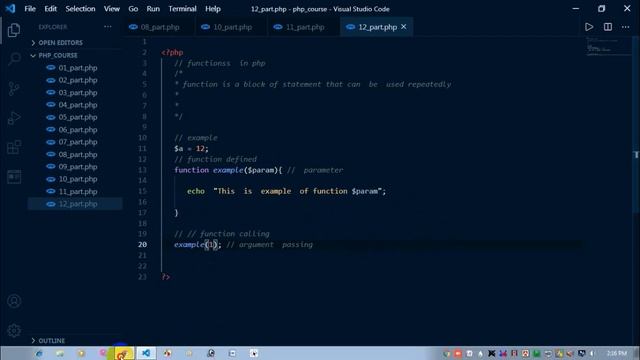Switch to the 10_part.php editor tab
Viewport: 640px width, 360px height.
tap(232, 27)
